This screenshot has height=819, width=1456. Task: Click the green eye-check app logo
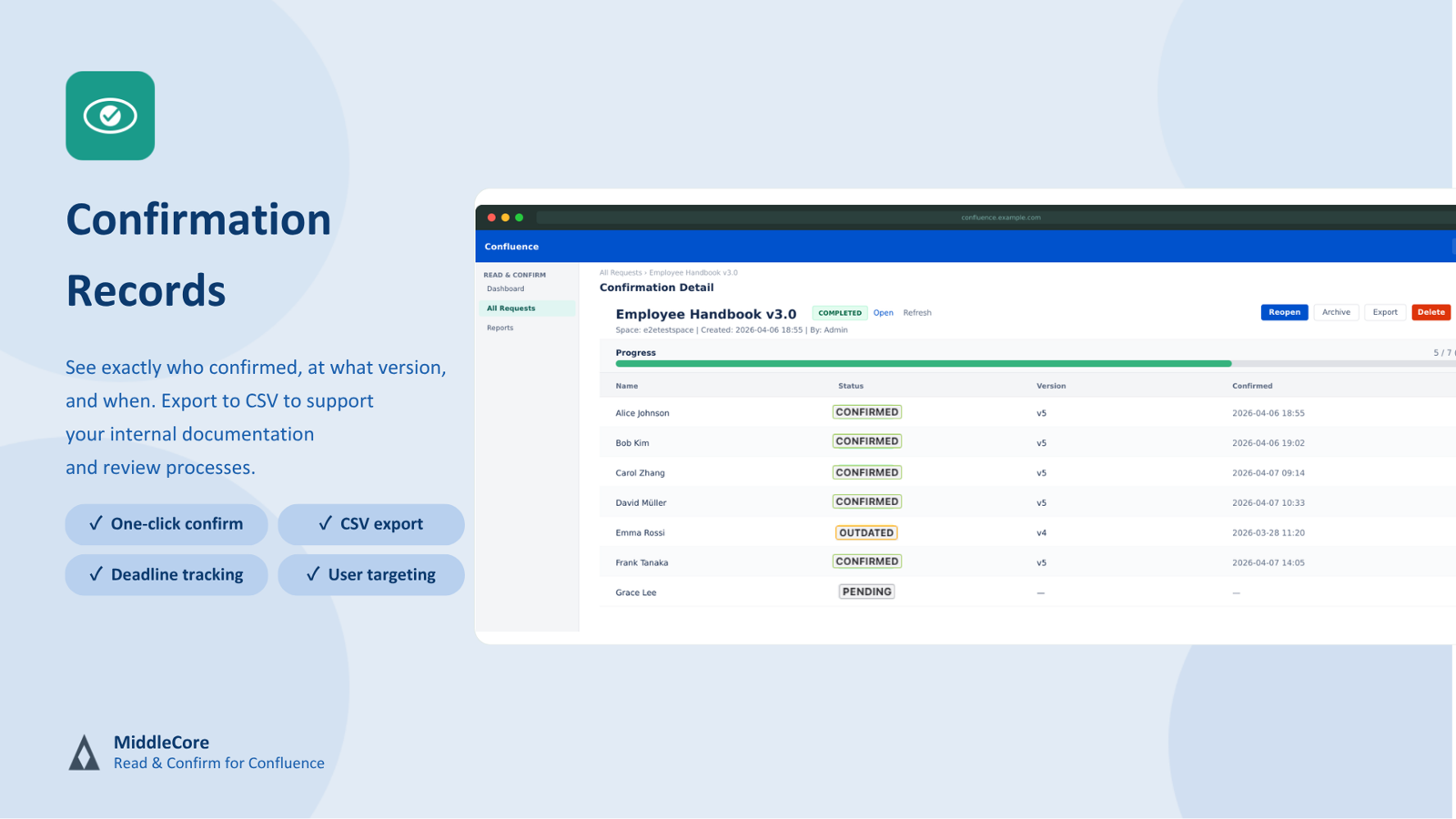click(x=110, y=116)
